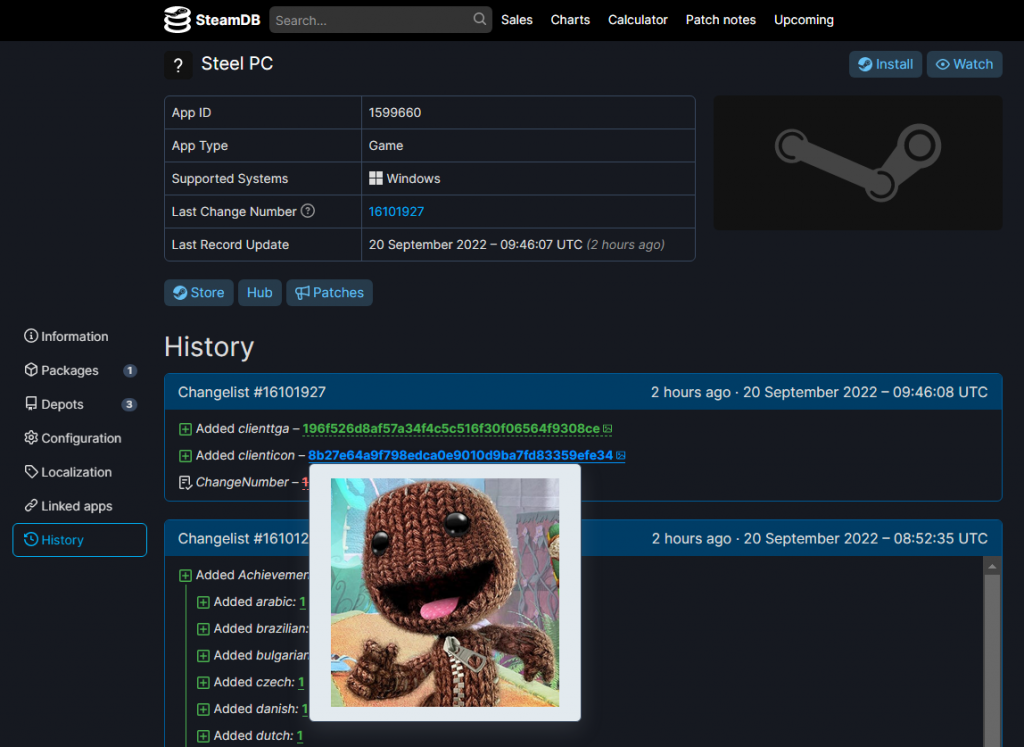This screenshot has width=1024, height=747.
Task: Click the green plus icon beside Added clienttga
Action: [x=185, y=429]
